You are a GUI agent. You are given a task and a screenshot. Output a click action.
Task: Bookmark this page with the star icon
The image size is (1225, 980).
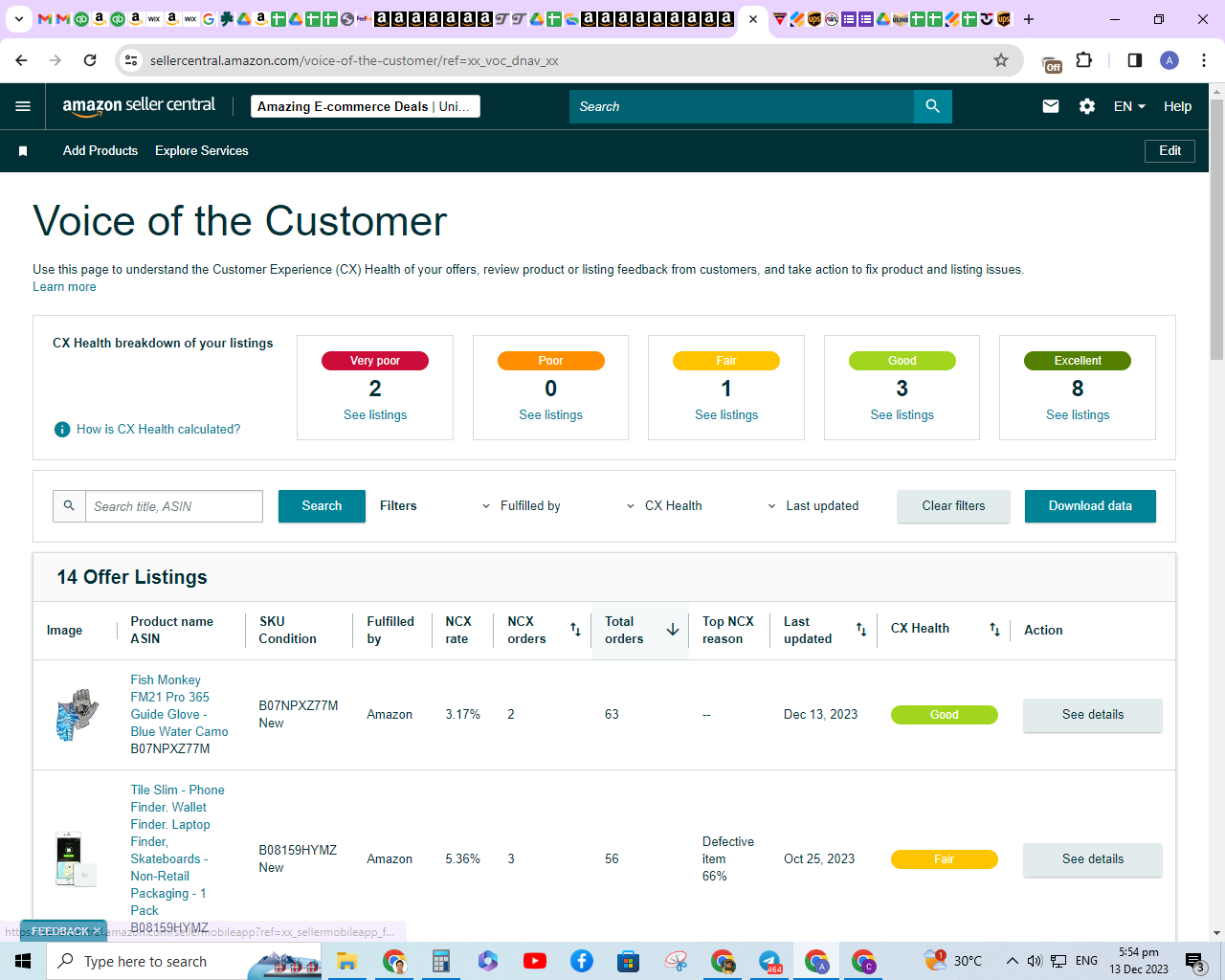pos(1001,60)
